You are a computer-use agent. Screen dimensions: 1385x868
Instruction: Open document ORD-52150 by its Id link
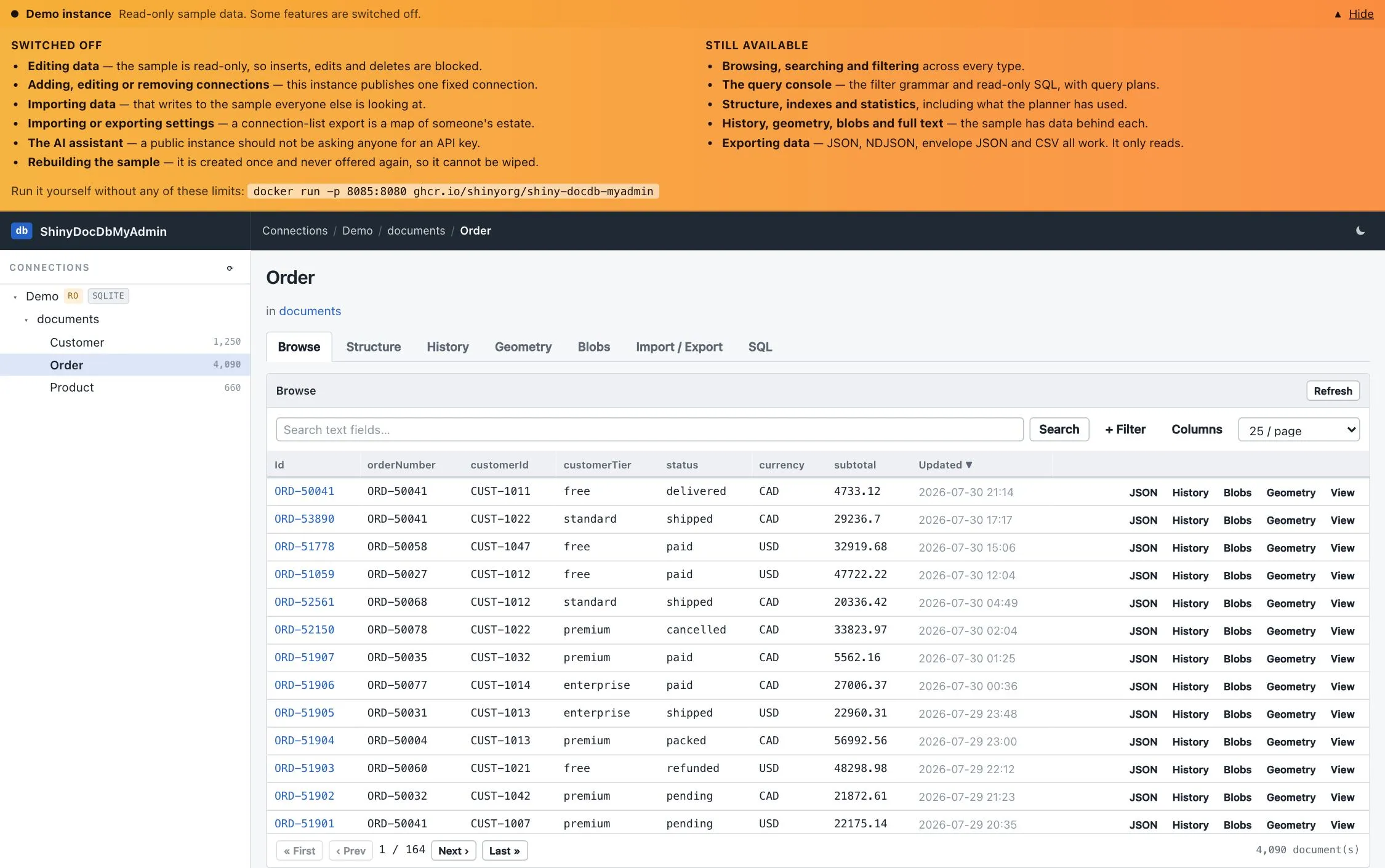click(x=305, y=630)
